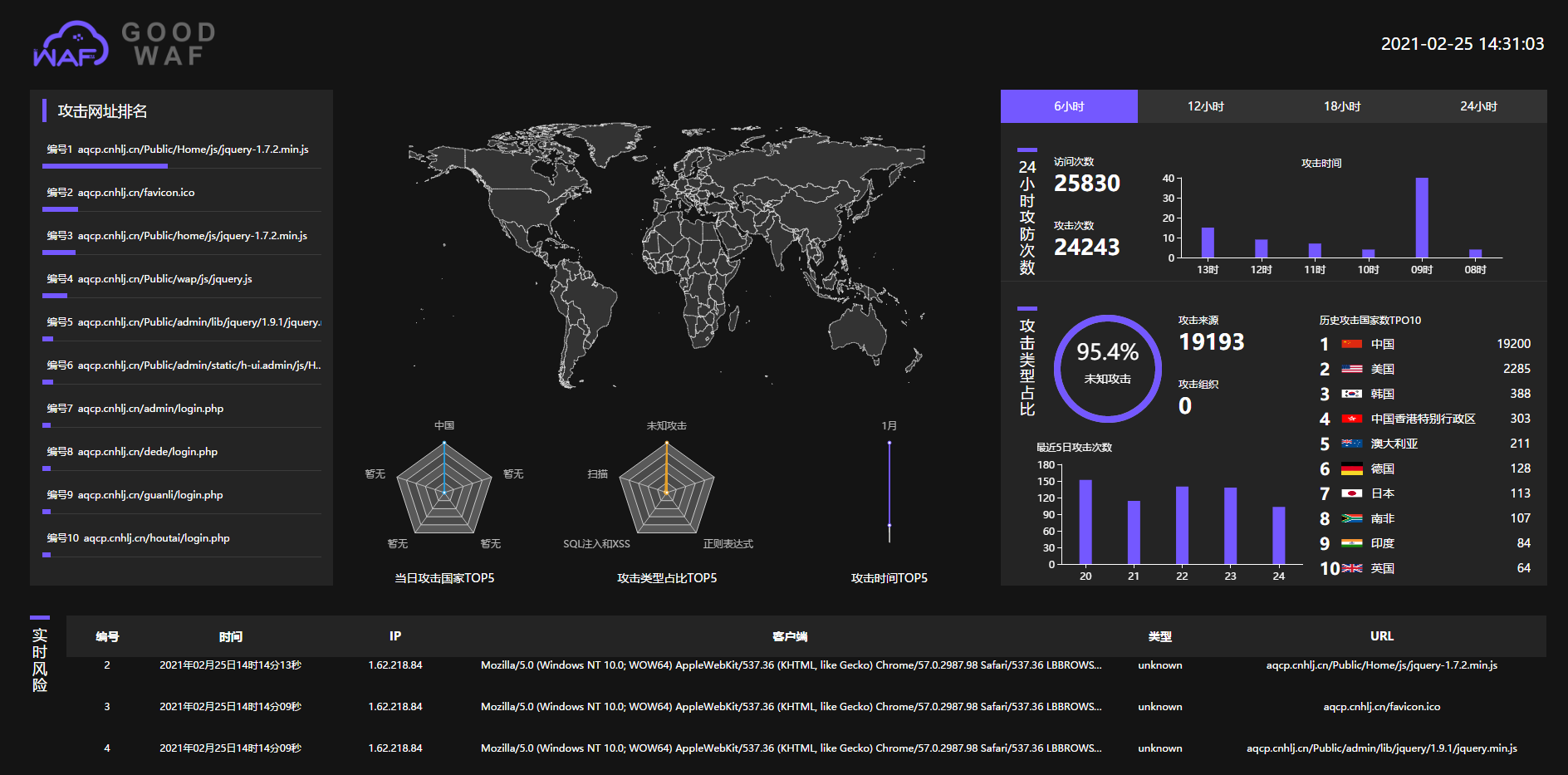Viewport: 1568px width, 775px height.
Task: Click the URL cell aqcp.cnhlj.cn/favicon.ico in table
Action: 1382,707
